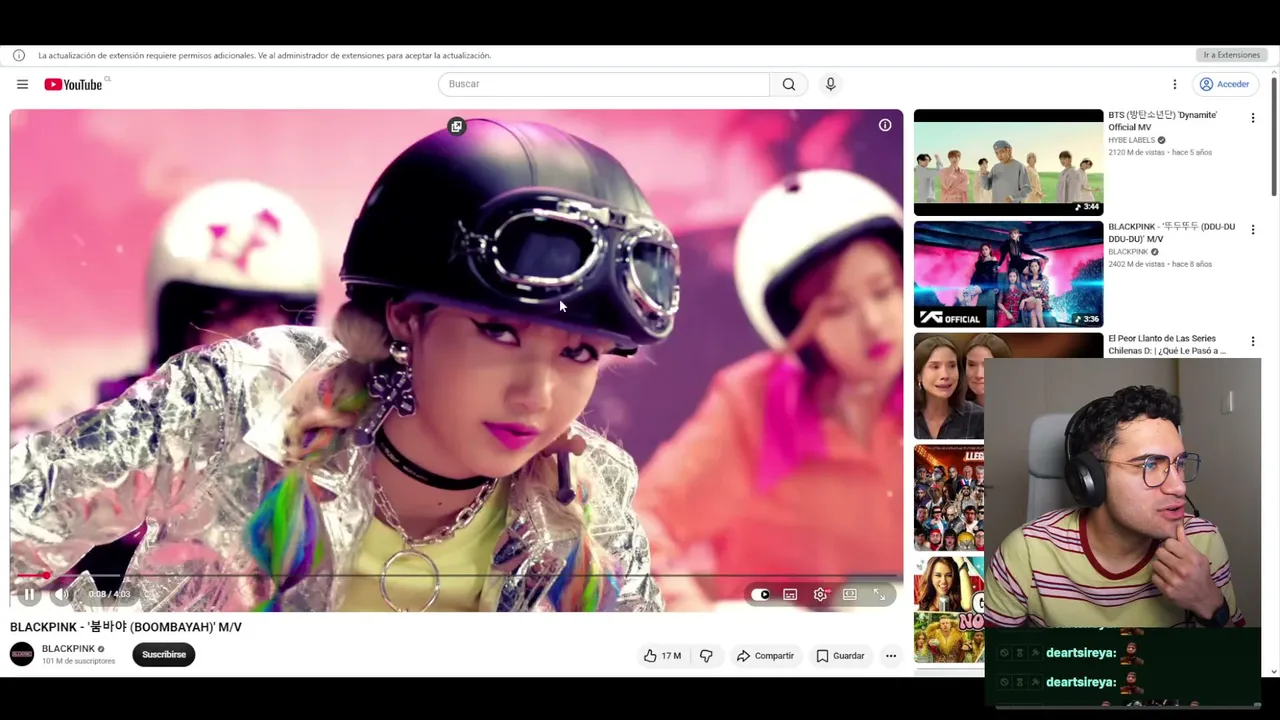Toggle subtitles on the player
The image size is (1280, 720).
tap(790, 594)
